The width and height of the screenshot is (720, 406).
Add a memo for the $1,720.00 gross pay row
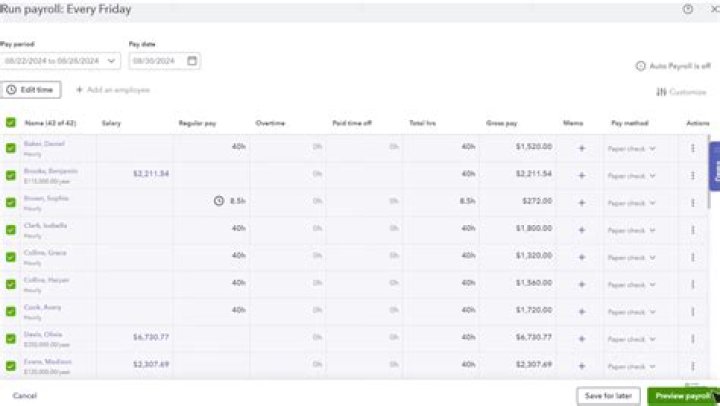pos(581,311)
